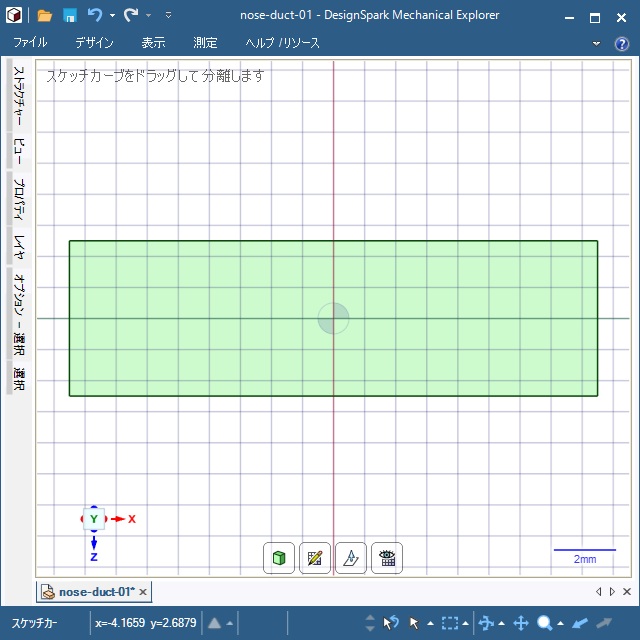Expand the undo history dropdown arrow

pos(112,16)
